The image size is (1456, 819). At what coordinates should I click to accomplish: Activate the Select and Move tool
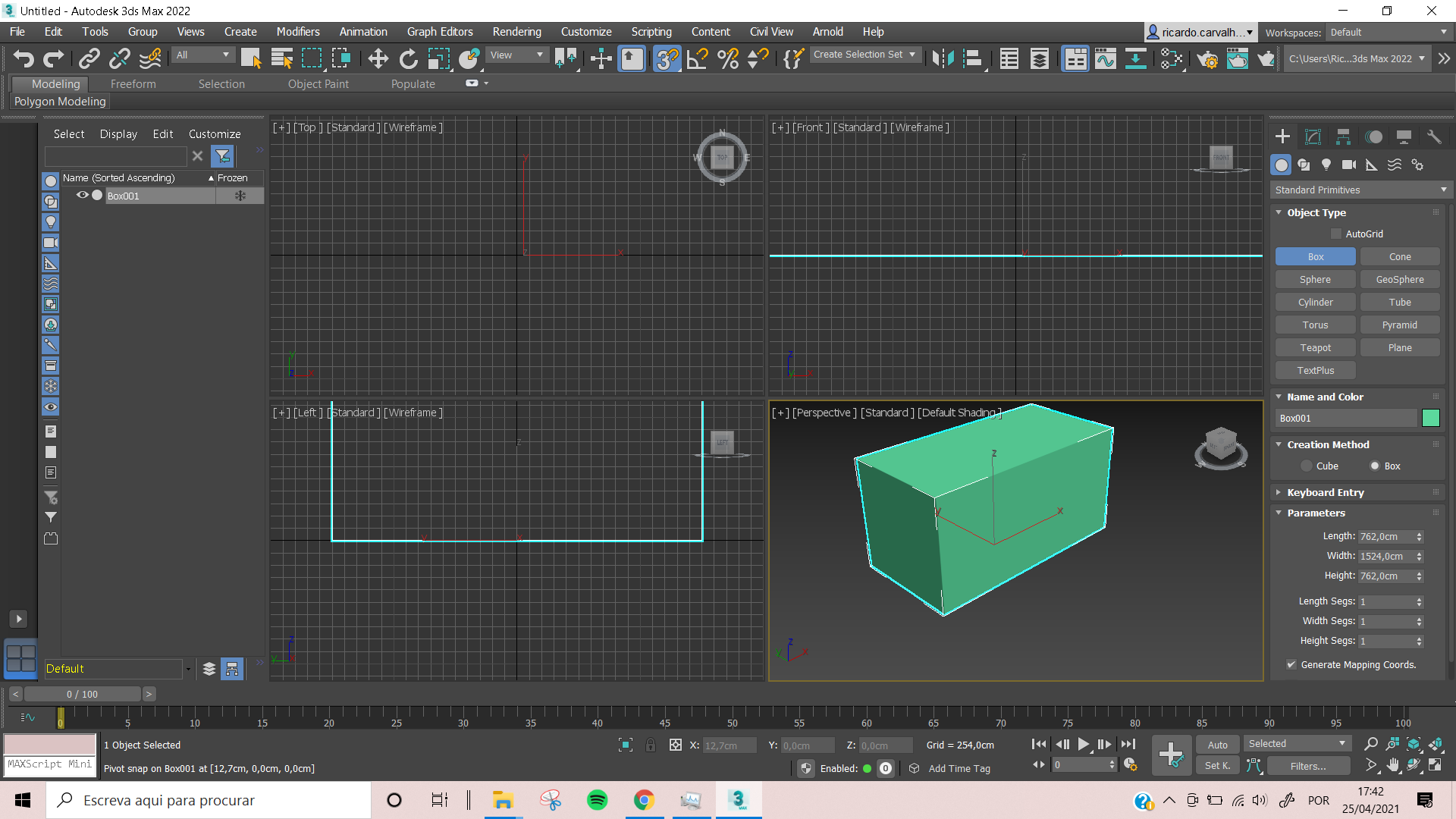click(x=378, y=58)
